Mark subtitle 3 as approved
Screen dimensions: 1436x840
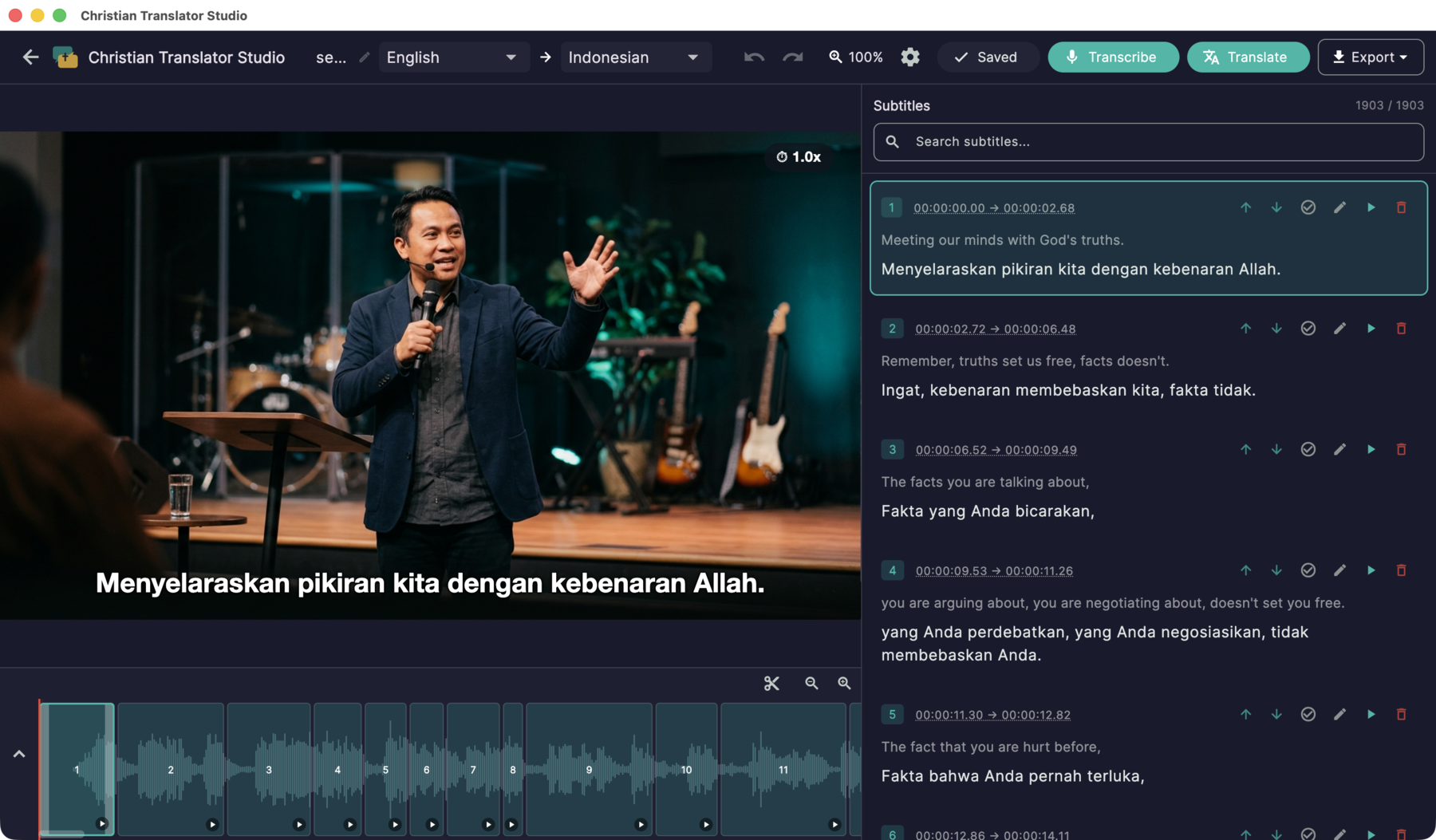(x=1308, y=450)
